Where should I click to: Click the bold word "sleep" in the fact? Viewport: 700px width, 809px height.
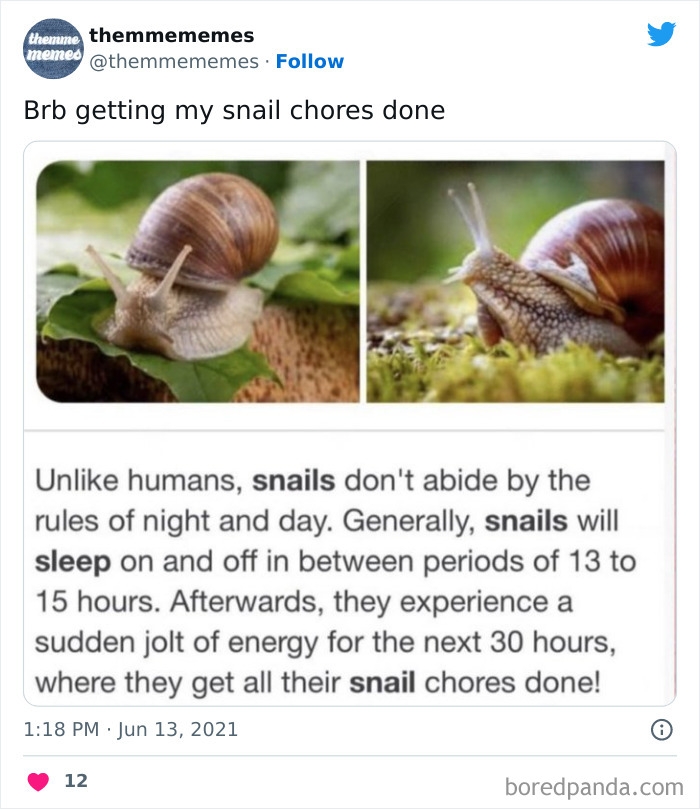(x=73, y=561)
